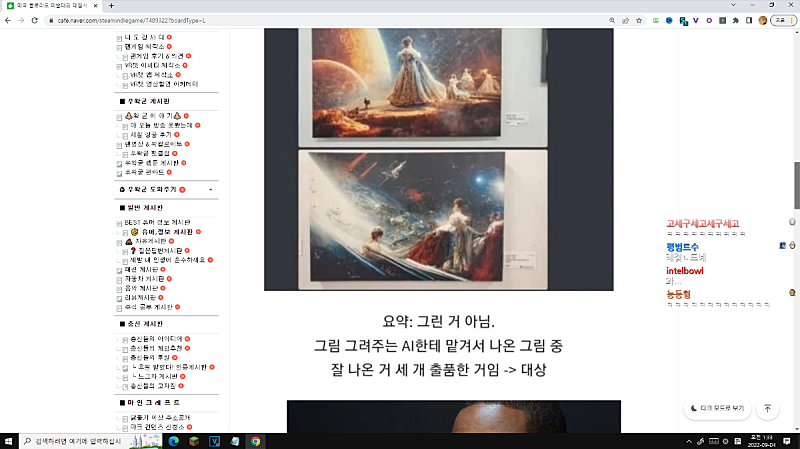Open the 일반 게시판 section header
This screenshot has width=800, height=449.
pyautogui.click(x=145, y=208)
